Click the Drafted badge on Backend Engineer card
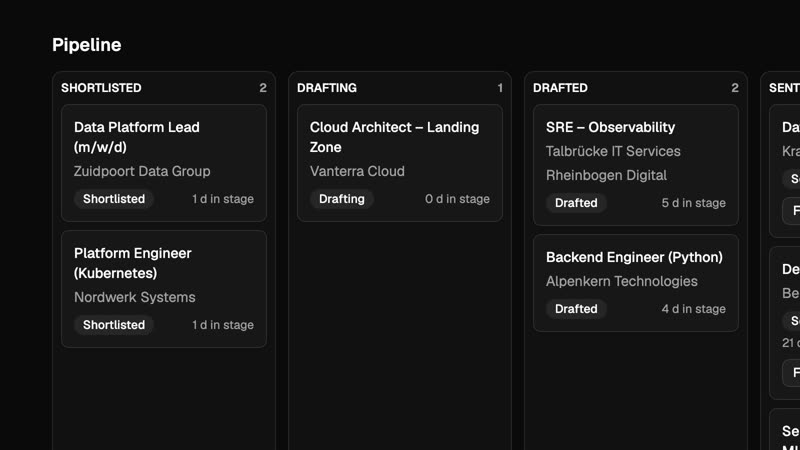 576,309
